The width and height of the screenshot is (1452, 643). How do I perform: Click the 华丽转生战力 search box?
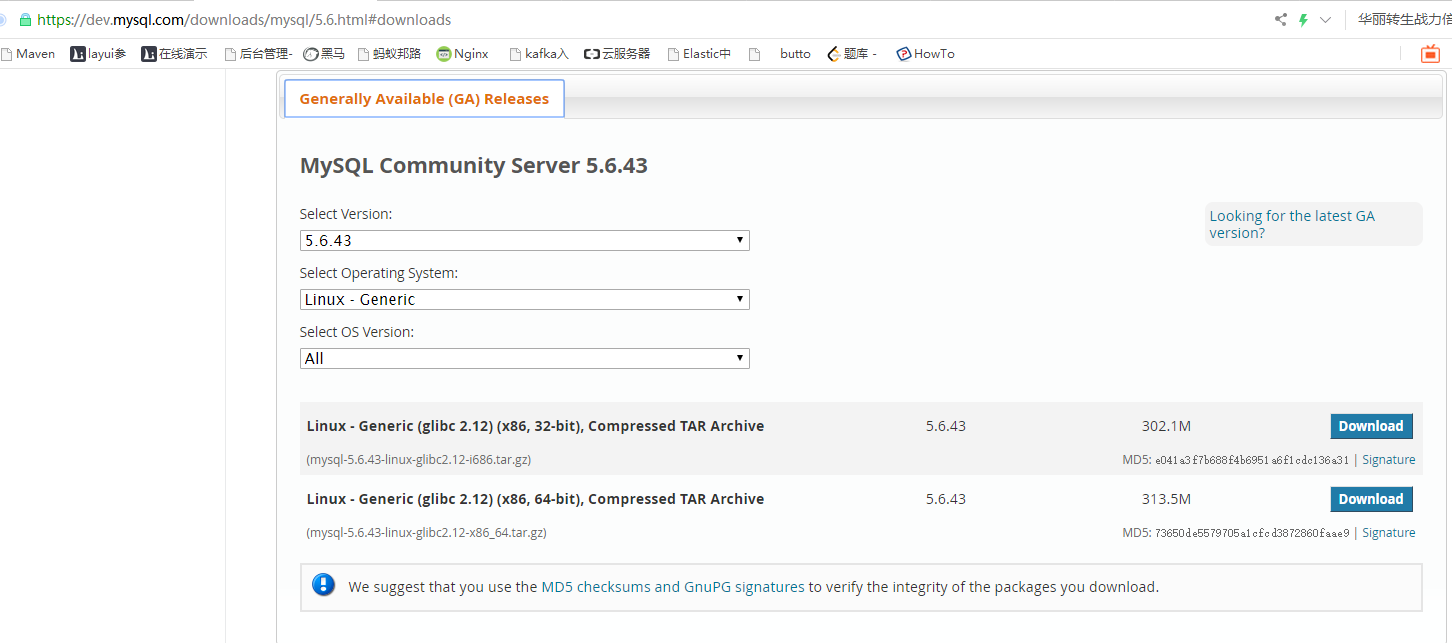coord(1404,20)
